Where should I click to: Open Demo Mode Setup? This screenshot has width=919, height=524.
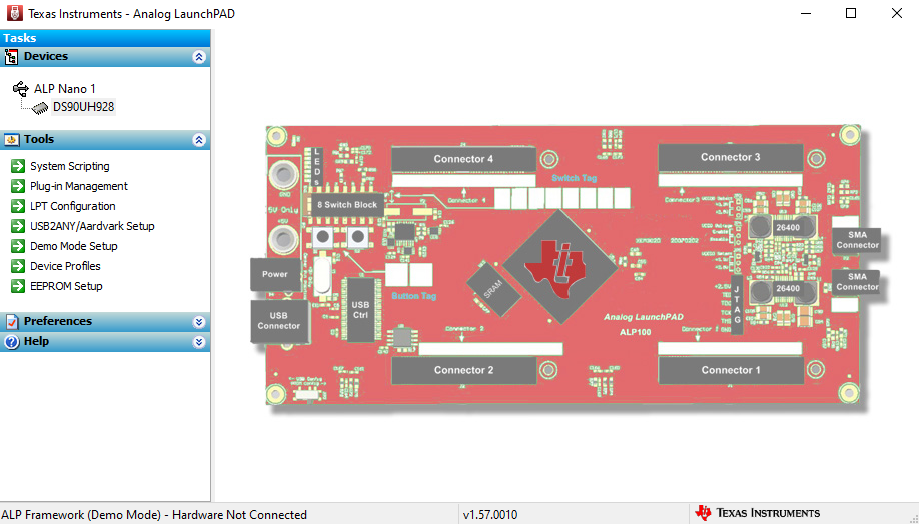pos(73,246)
